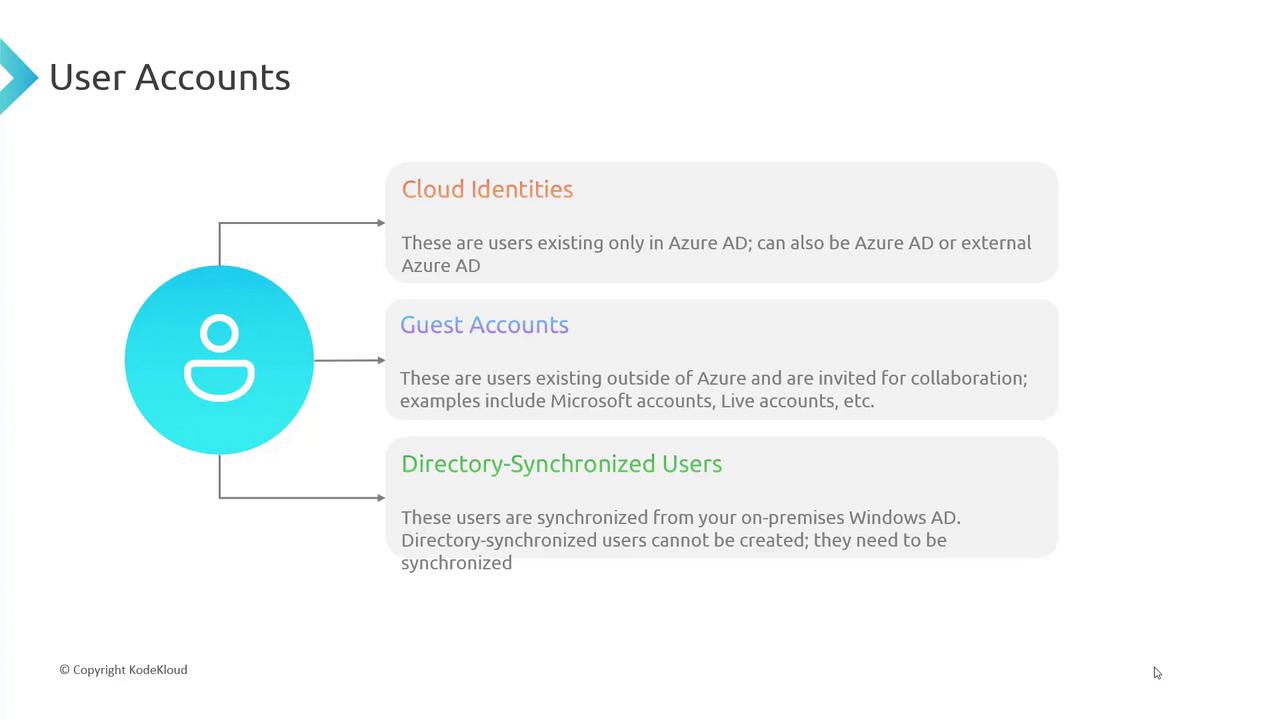
Task: Click the teal chevron logo beside the title
Action: pos(16,76)
